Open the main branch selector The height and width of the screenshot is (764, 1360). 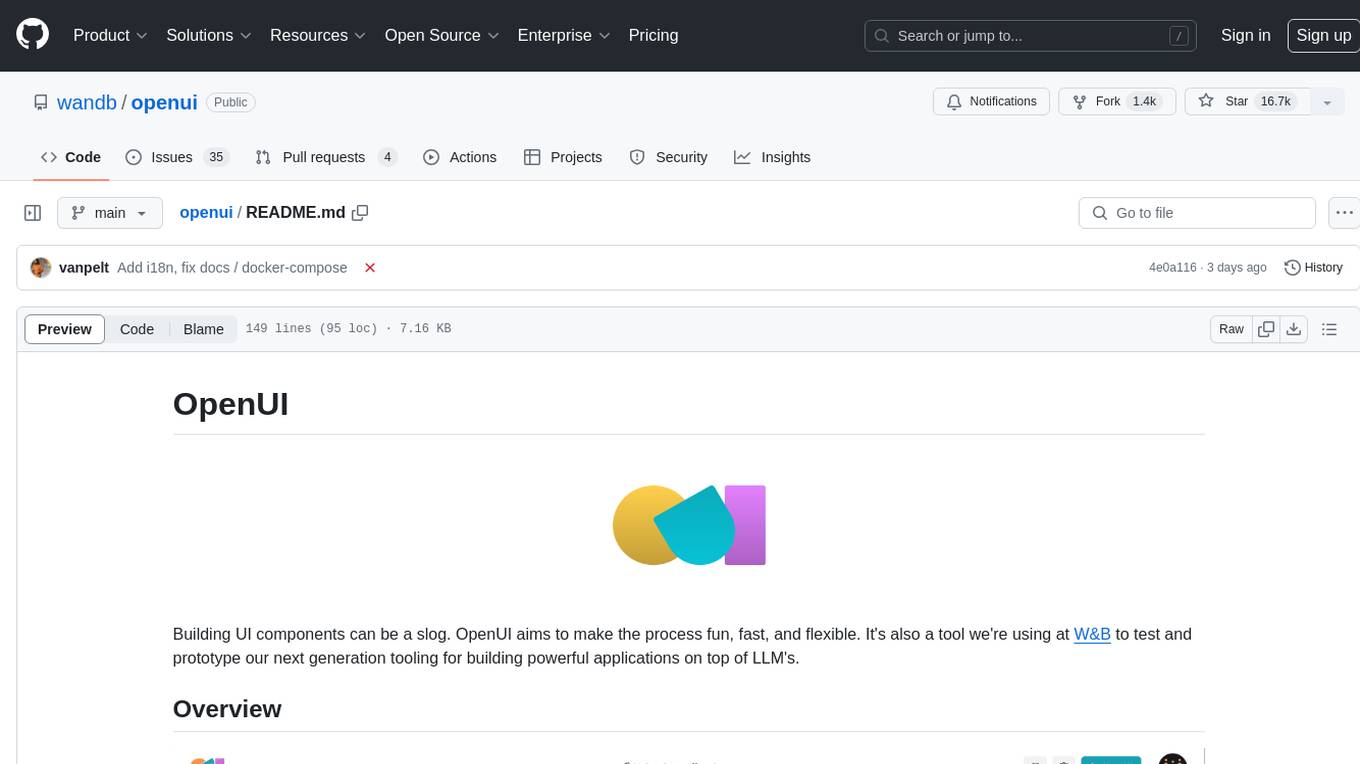point(110,213)
